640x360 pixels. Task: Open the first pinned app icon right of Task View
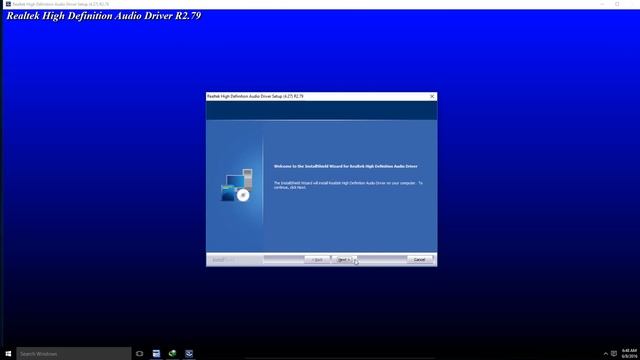click(156, 353)
